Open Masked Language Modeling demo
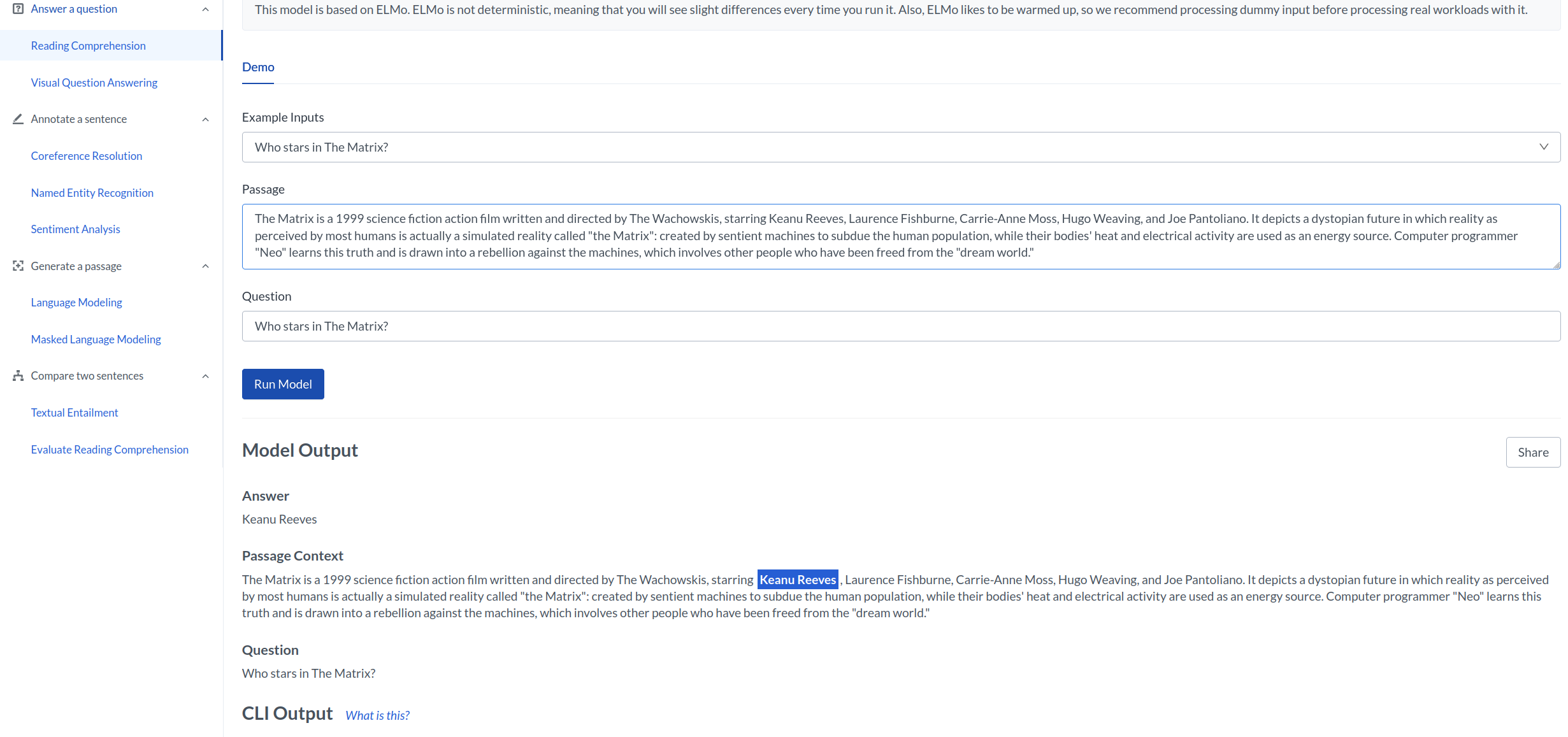Viewport: 1568px width, 737px height. tap(96, 340)
